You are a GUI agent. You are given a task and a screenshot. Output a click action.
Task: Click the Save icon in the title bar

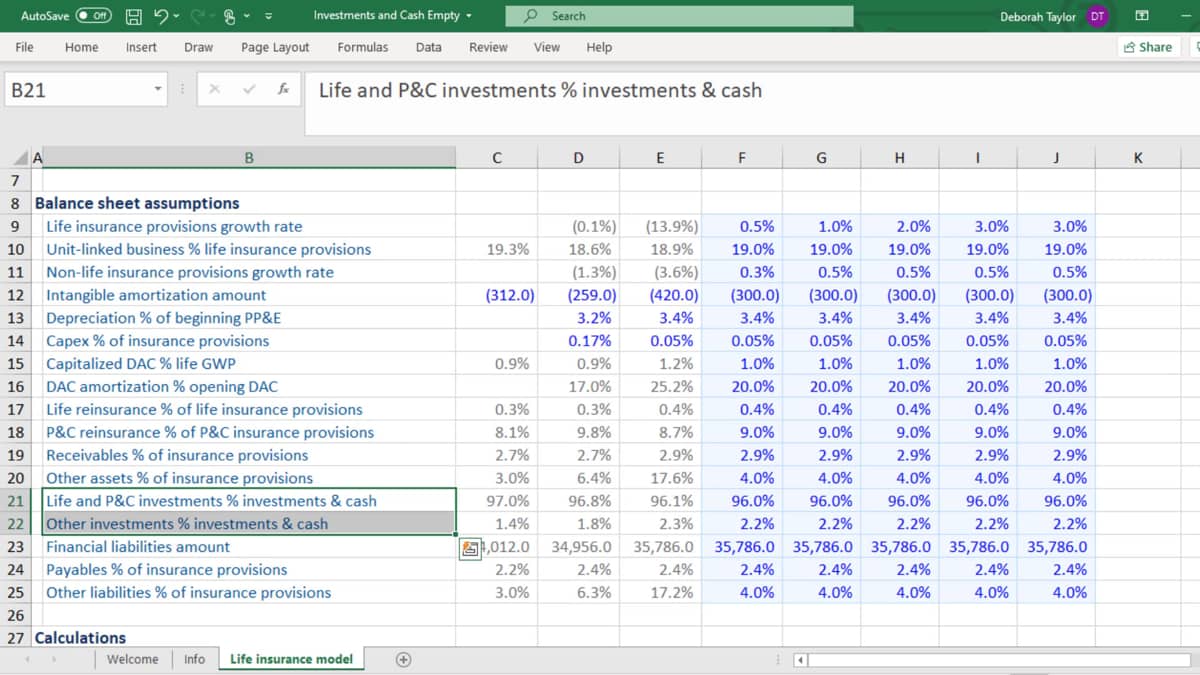[133, 16]
